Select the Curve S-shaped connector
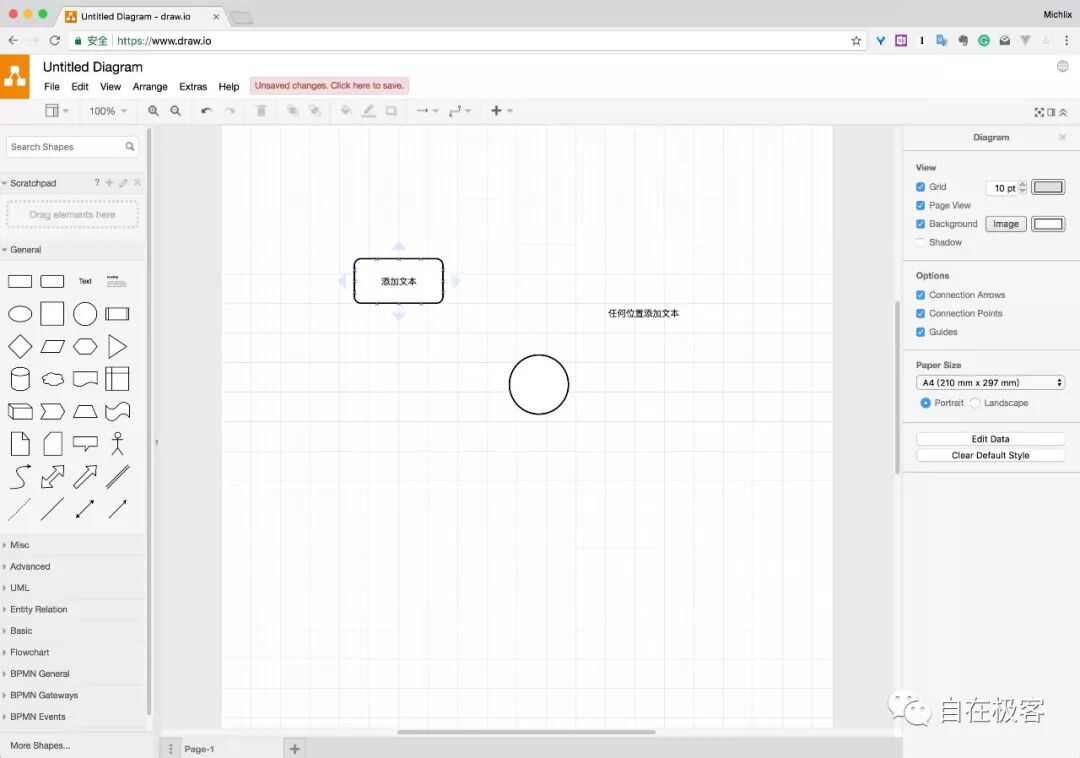The image size is (1080, 758). 20,476
